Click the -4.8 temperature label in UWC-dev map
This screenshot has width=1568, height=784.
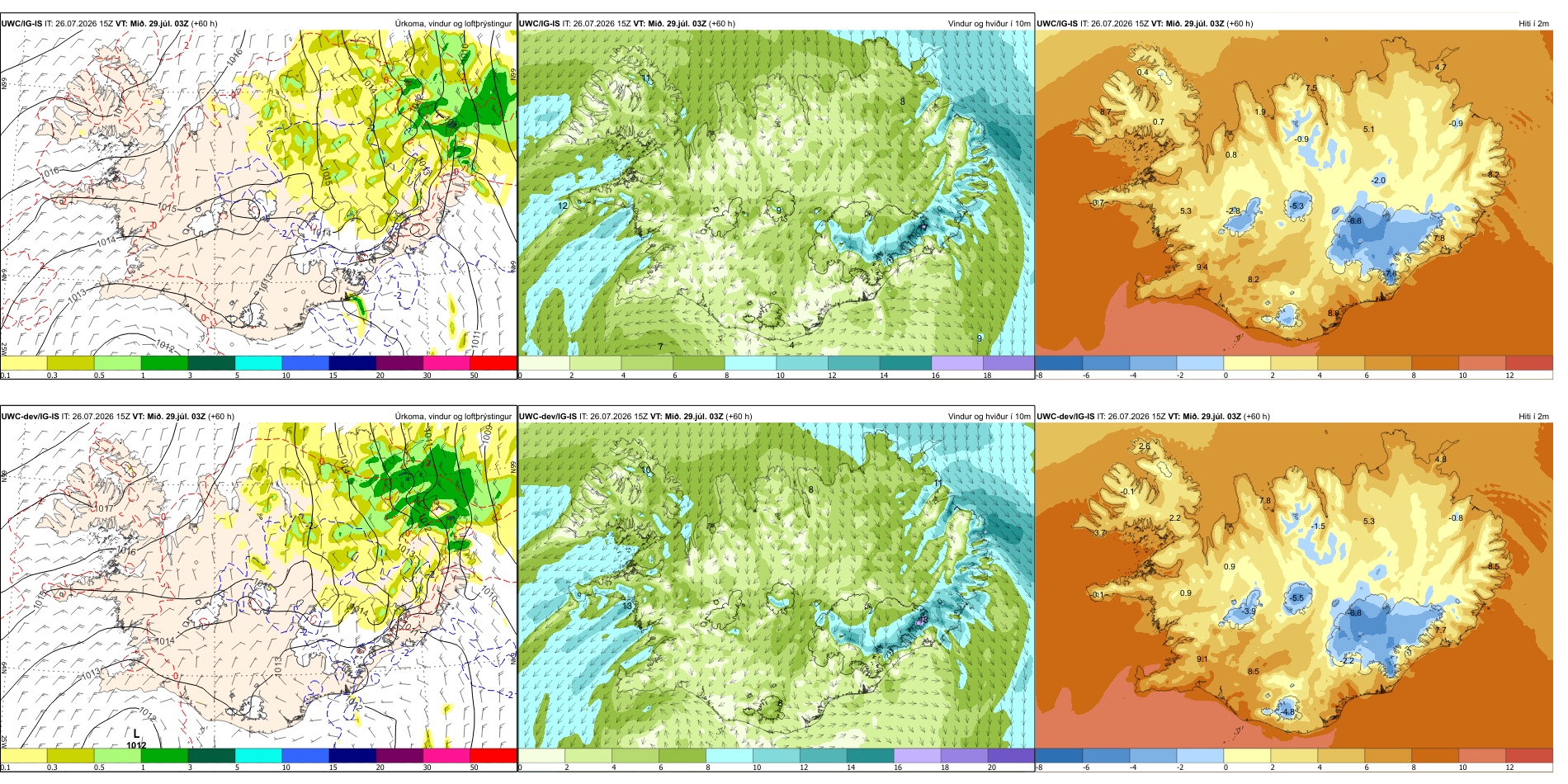pyautogui.click(x=1287, y=711)
